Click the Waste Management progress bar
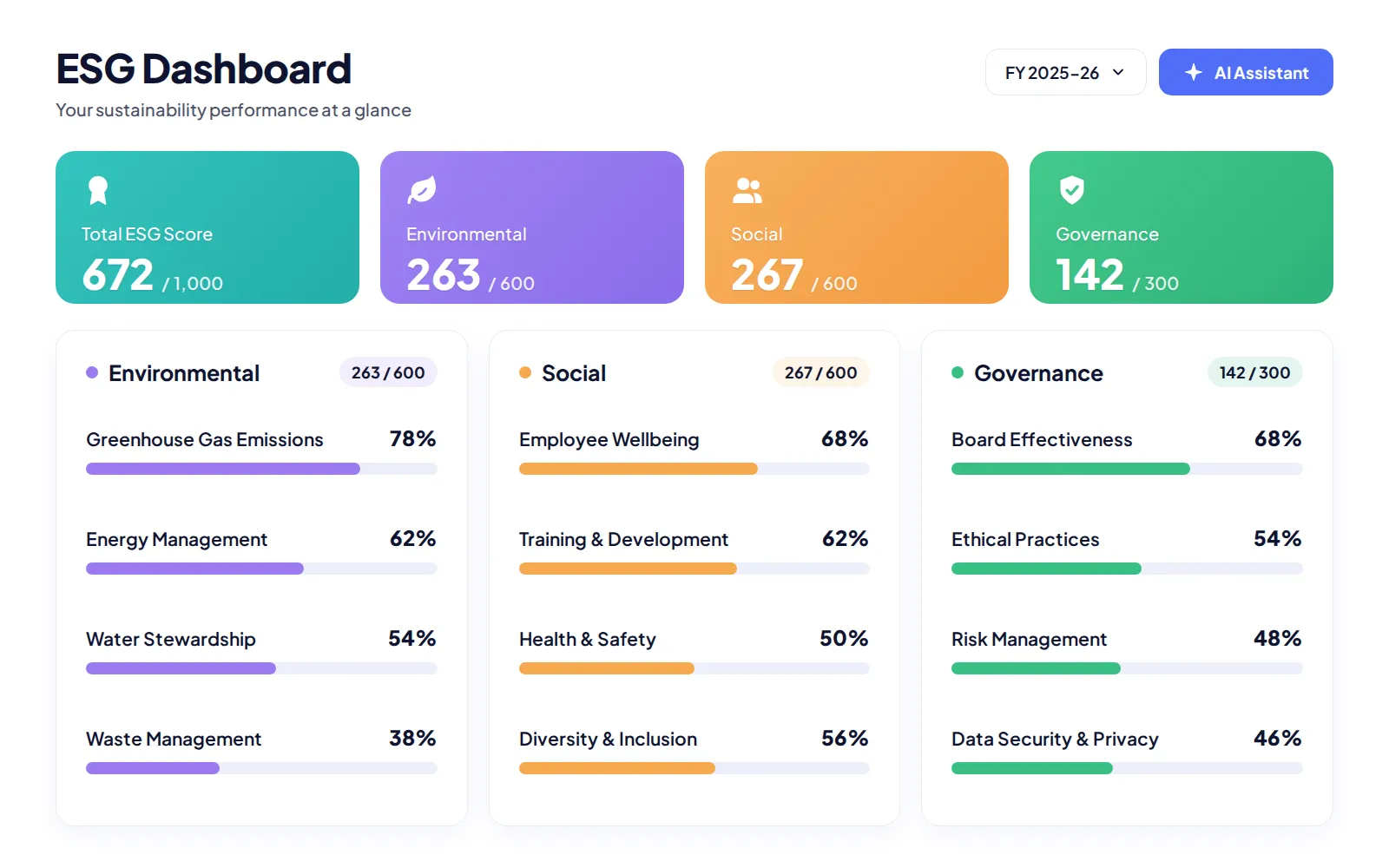Viewport: 1389px width, 868px height. [261, 768]
